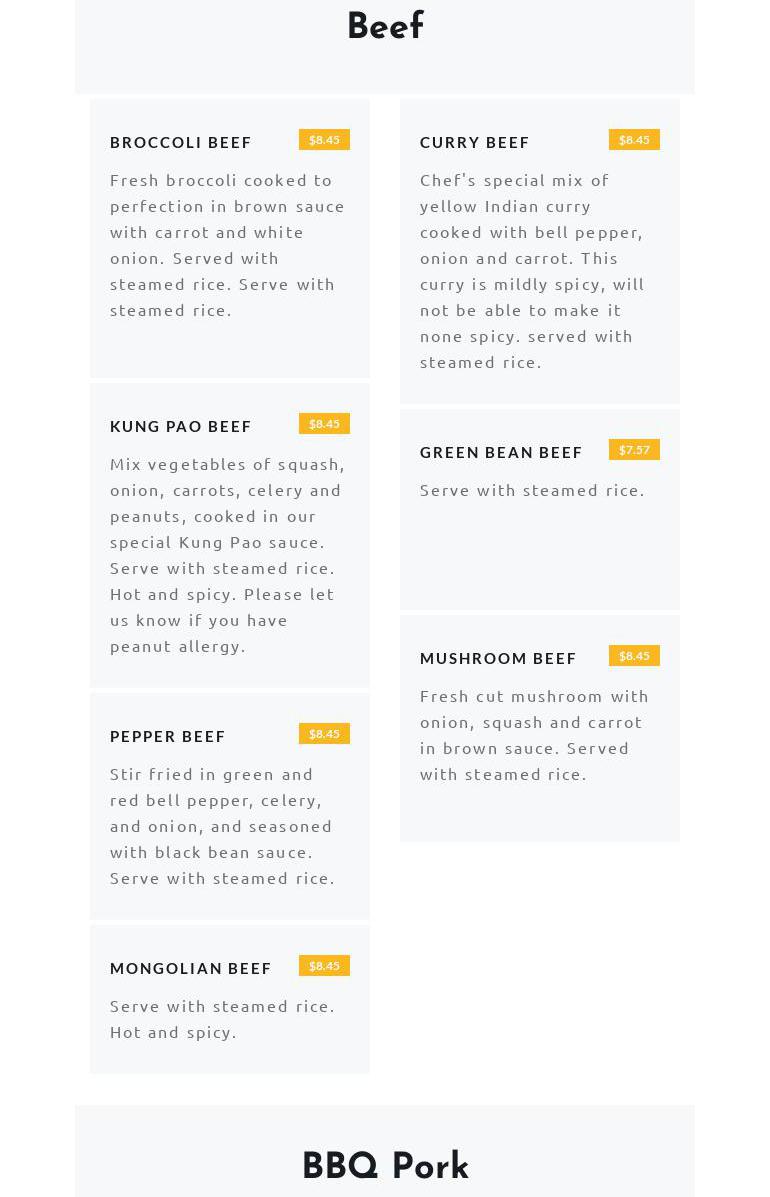The width and height of the screenshot is (770, 1197).
Task: Choose the Pepper Beef item title
Action: pyautogui.click(x=168, y=736)
